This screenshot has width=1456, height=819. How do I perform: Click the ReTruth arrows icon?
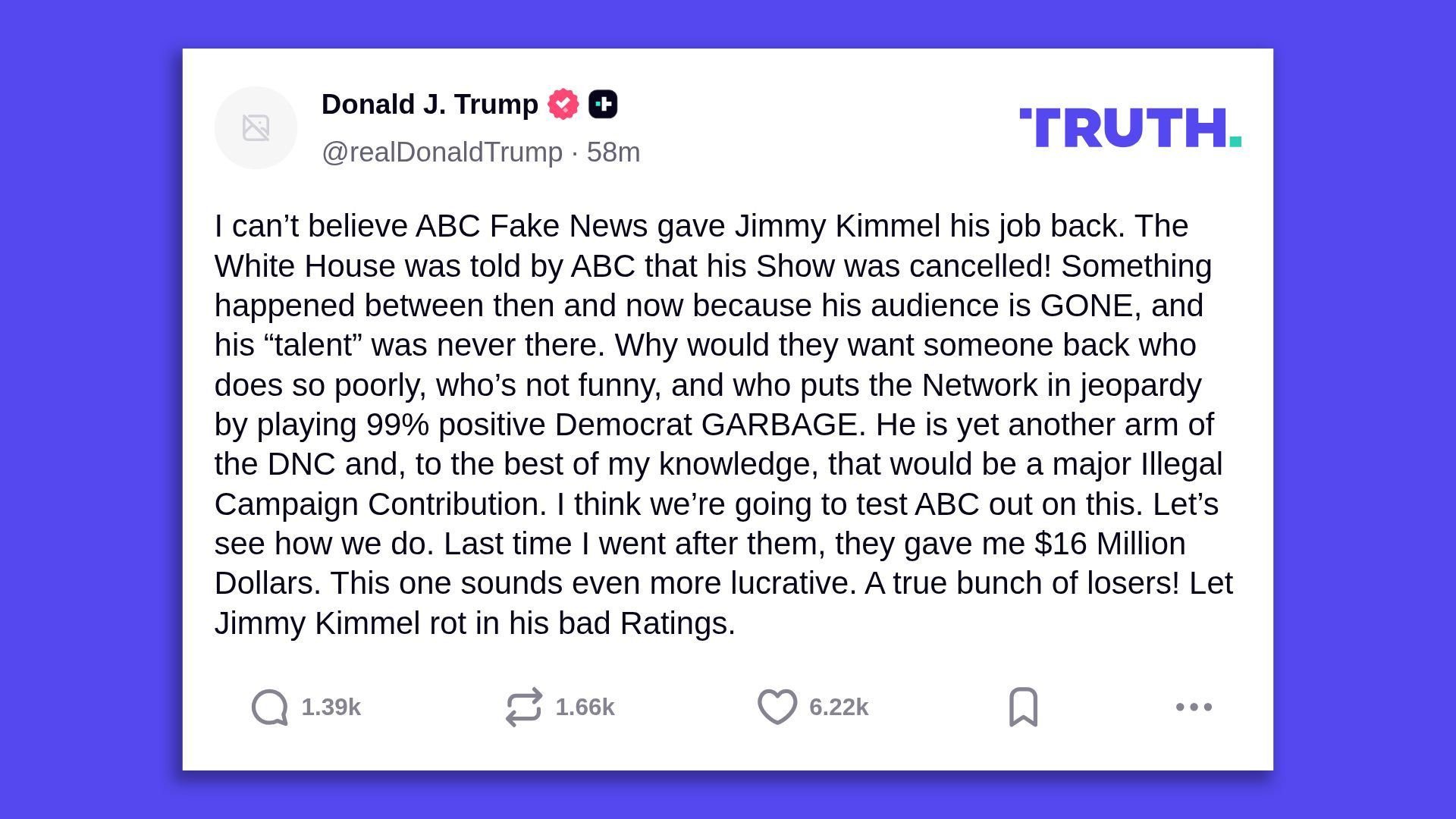[524, 707]
